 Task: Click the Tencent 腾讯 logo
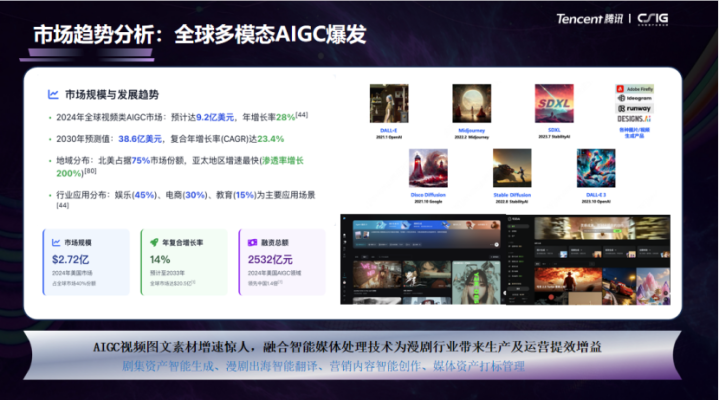[x=589, y=18]
